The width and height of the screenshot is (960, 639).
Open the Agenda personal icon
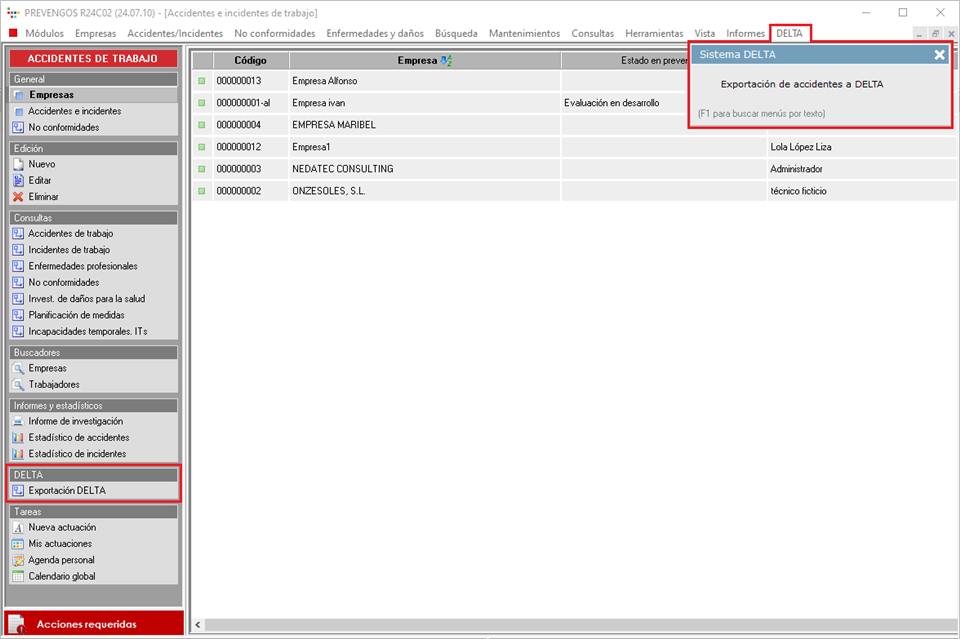tap(18, 561)
